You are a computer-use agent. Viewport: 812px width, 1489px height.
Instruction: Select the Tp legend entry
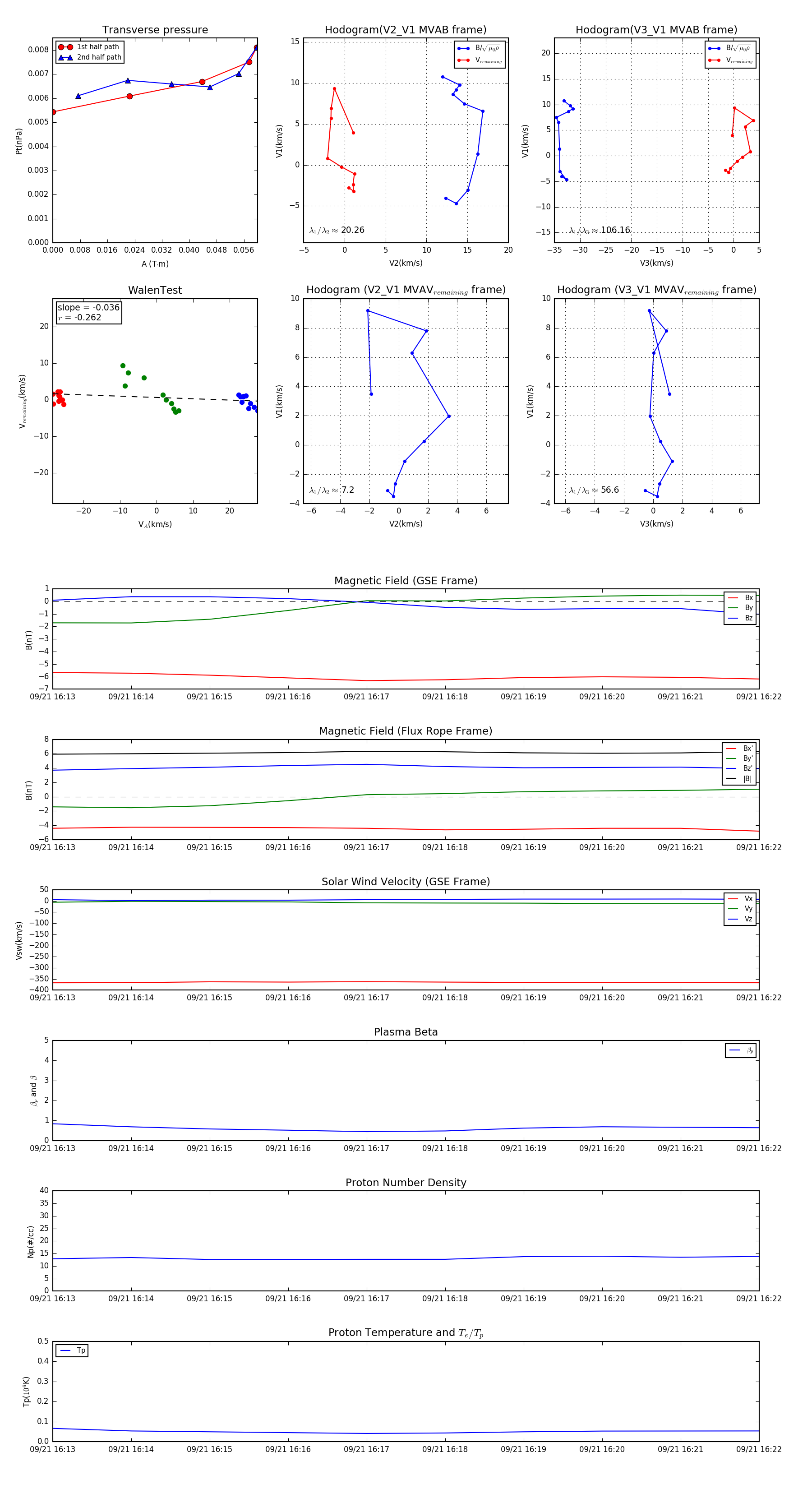coord(72,1351)
